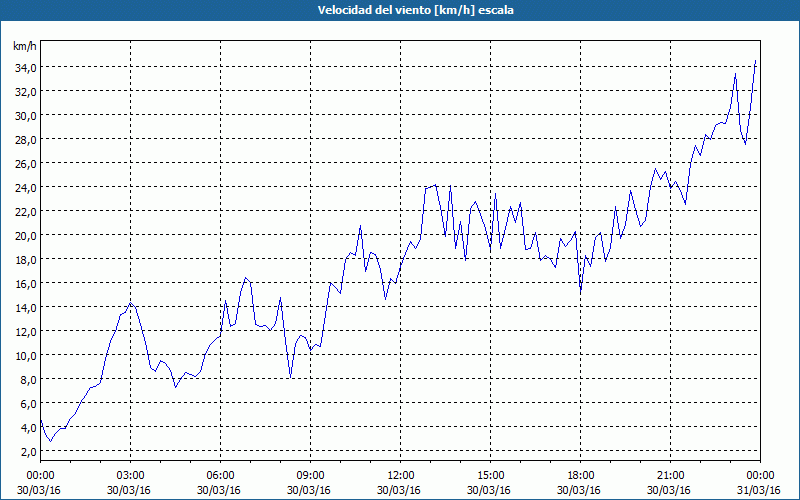Click the 34,0 y-axis value
This screenshot has width=800, height=500.
click(24, 67)
